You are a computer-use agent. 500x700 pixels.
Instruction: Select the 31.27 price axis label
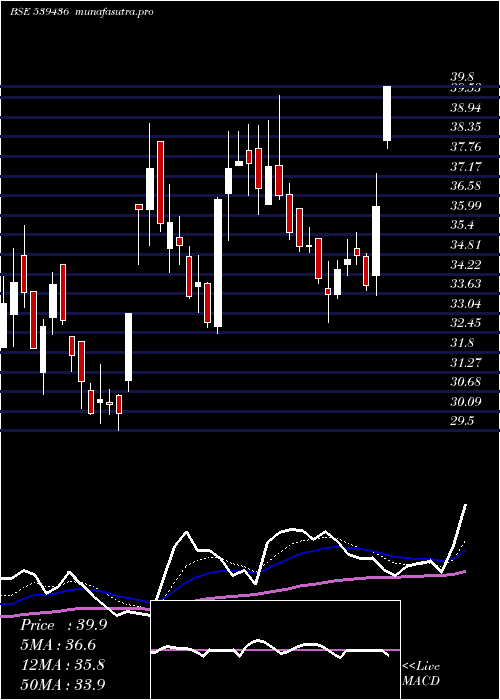(465, 362)
